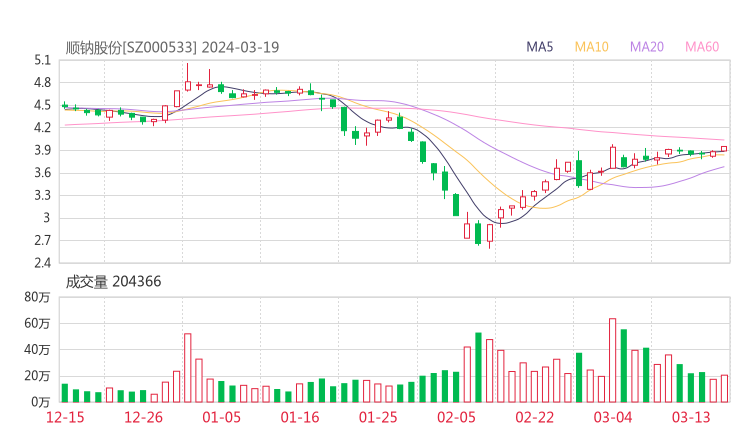Click the 03-13 date axis label

tap(691, 417)
